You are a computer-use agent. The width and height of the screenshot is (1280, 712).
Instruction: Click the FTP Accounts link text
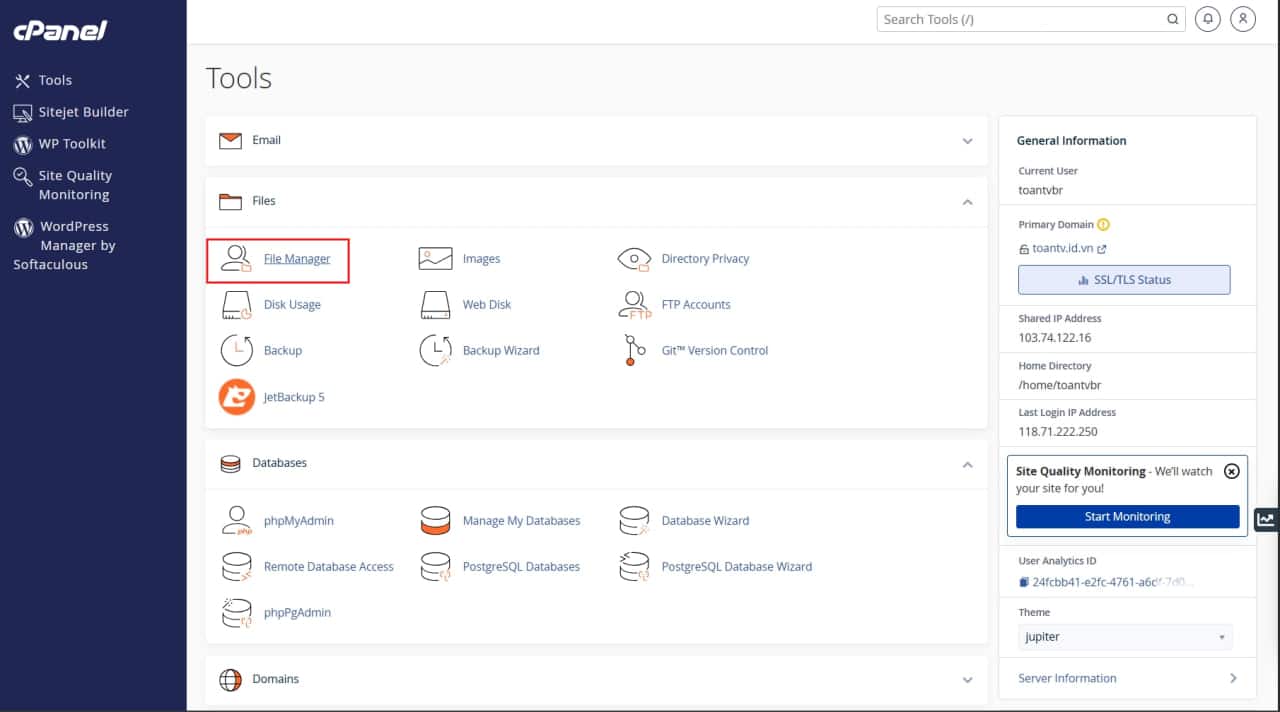click(x=696, y=305)
